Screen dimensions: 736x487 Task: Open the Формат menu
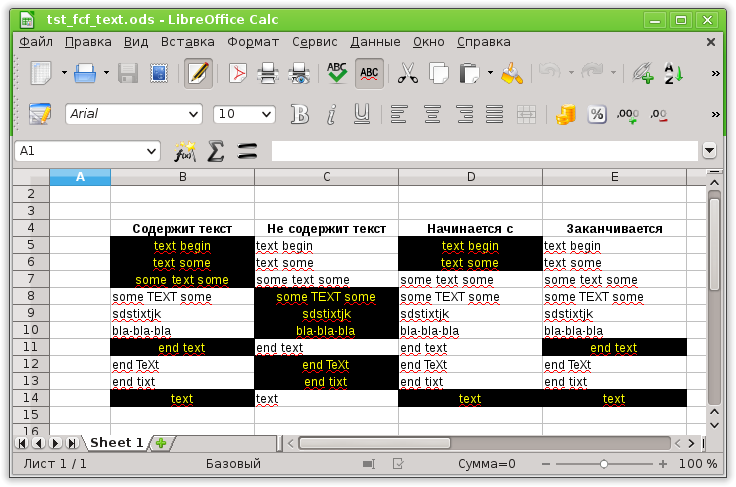click(253, 42)
